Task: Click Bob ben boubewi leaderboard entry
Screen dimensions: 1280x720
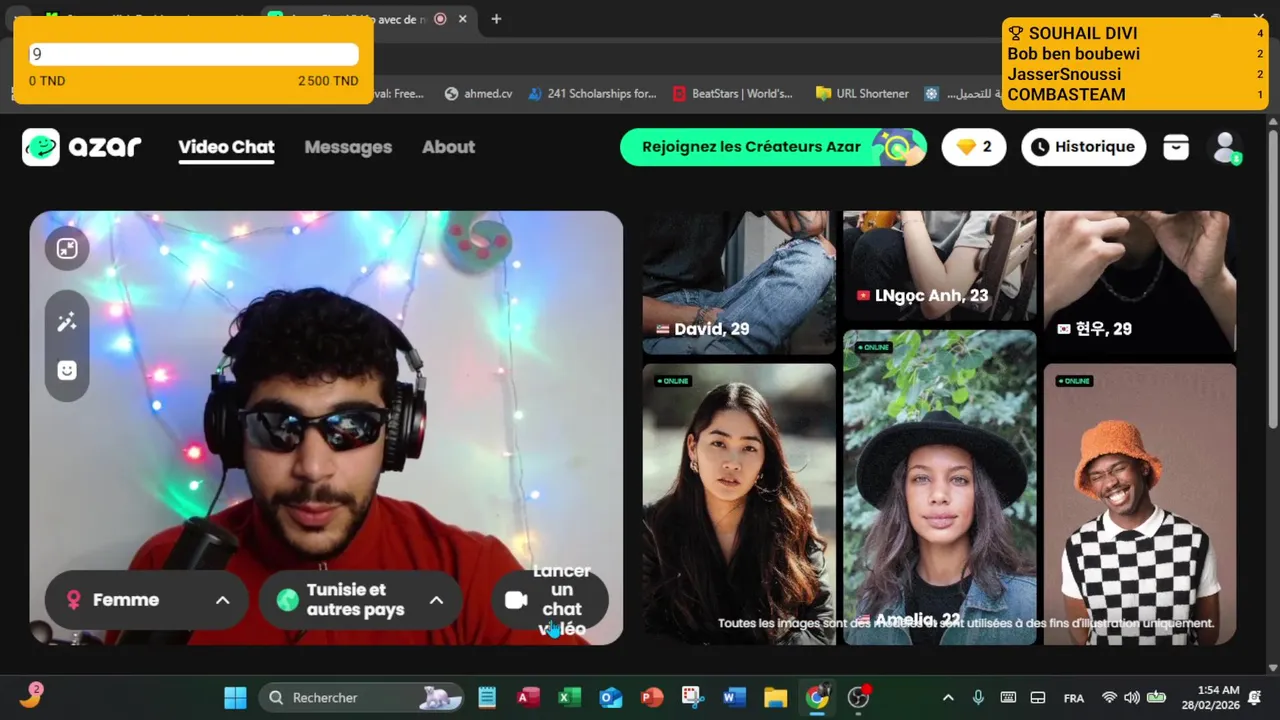Action: coord(1135,54)
